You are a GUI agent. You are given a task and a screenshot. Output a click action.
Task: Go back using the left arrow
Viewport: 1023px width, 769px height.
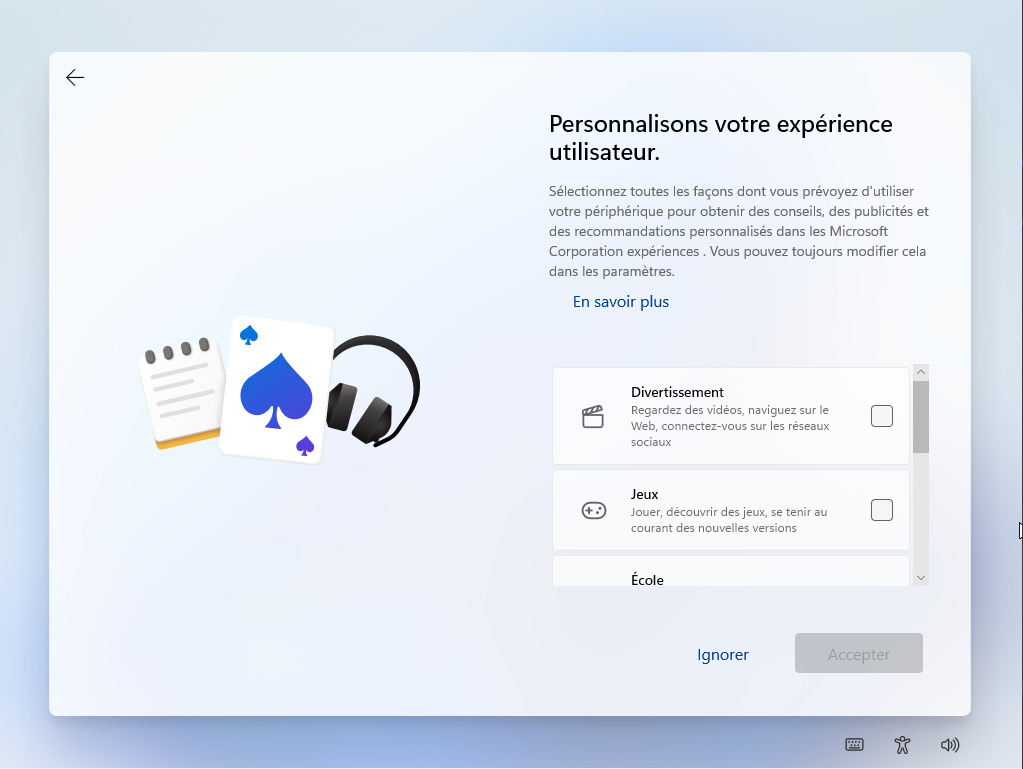pos(75,78)
